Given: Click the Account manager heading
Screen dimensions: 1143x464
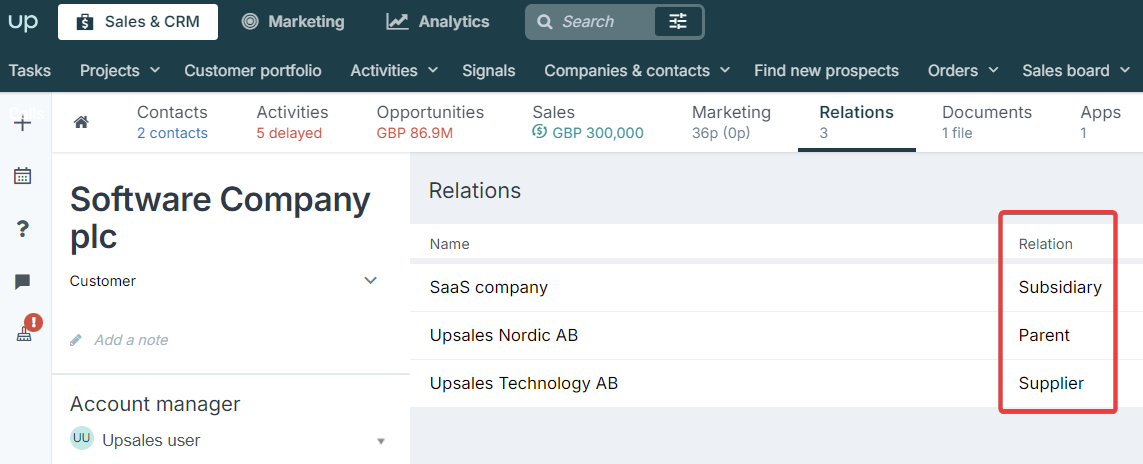Looking at the screenshot, I should tap(155, 404).
